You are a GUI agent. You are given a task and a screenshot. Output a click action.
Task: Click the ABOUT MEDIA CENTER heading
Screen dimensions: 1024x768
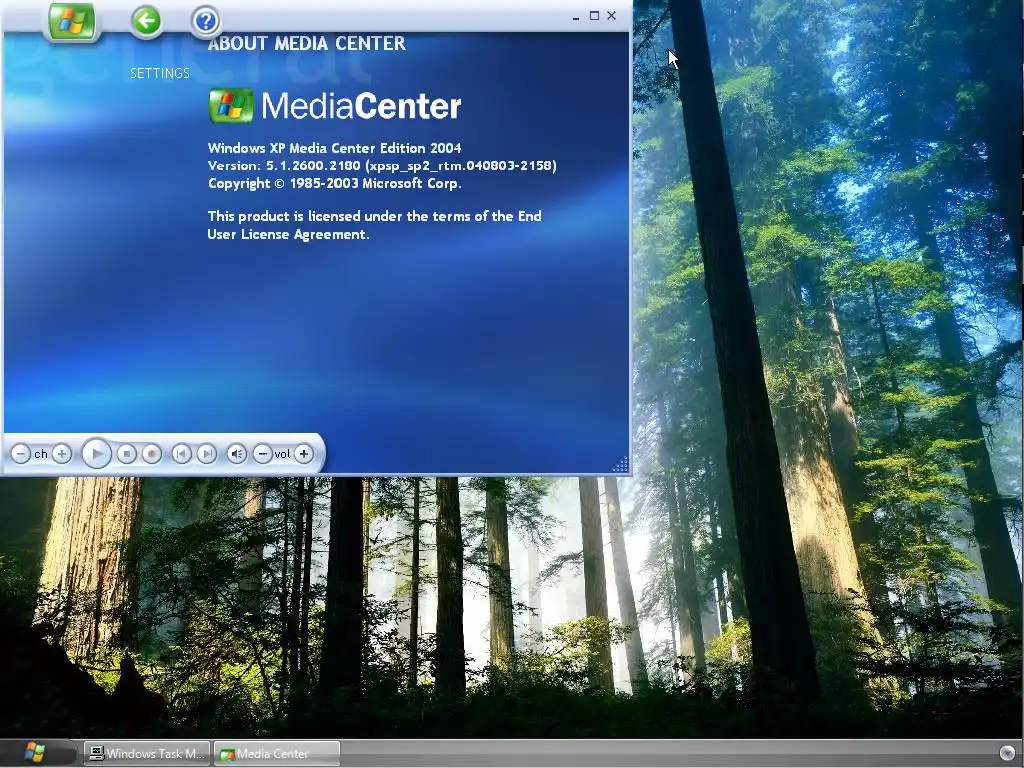307,44
